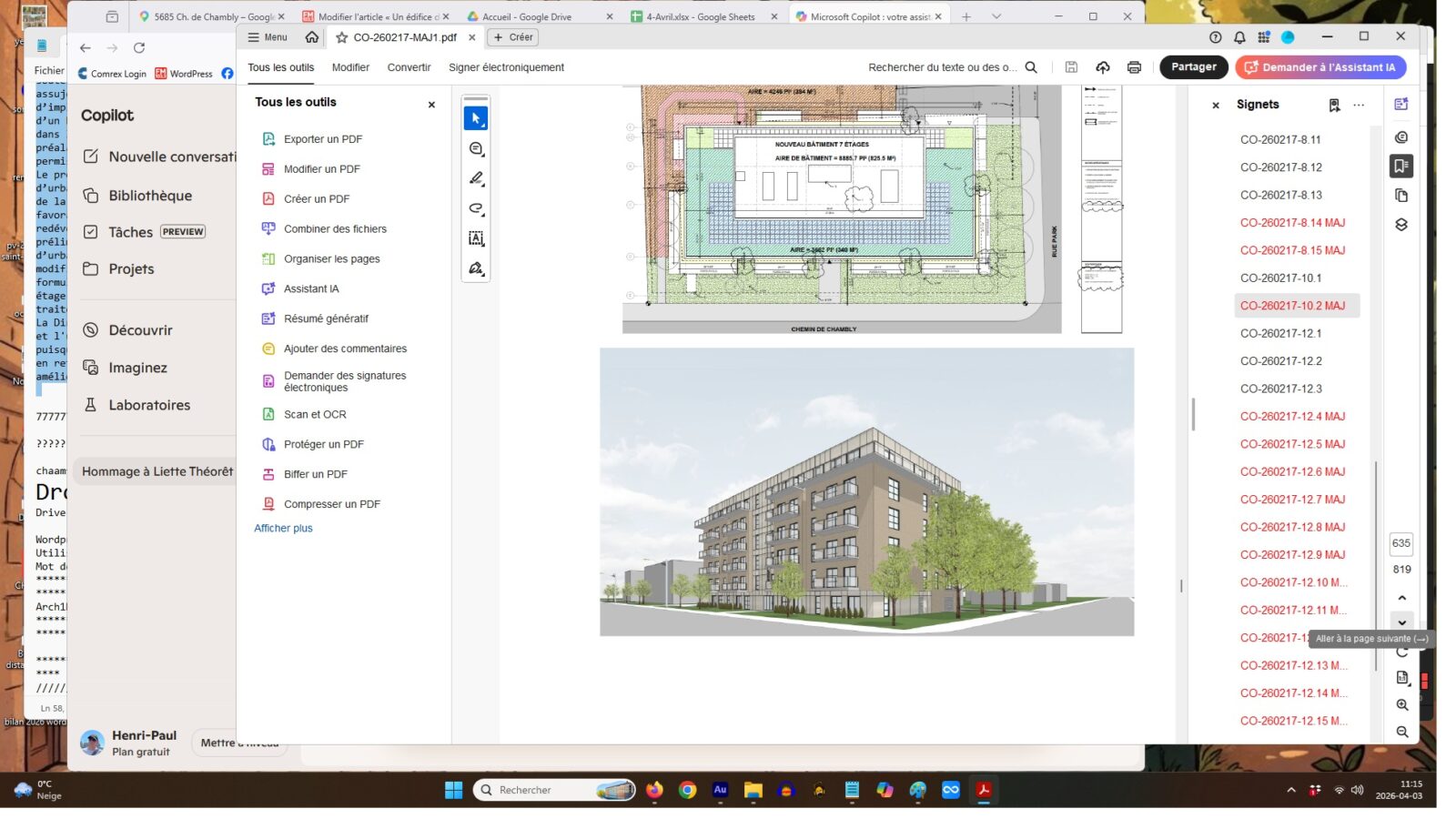1456x819 pixels.
Task: Open the Signets panel options (ellipsis)
Action: [x=1360, y=105]
